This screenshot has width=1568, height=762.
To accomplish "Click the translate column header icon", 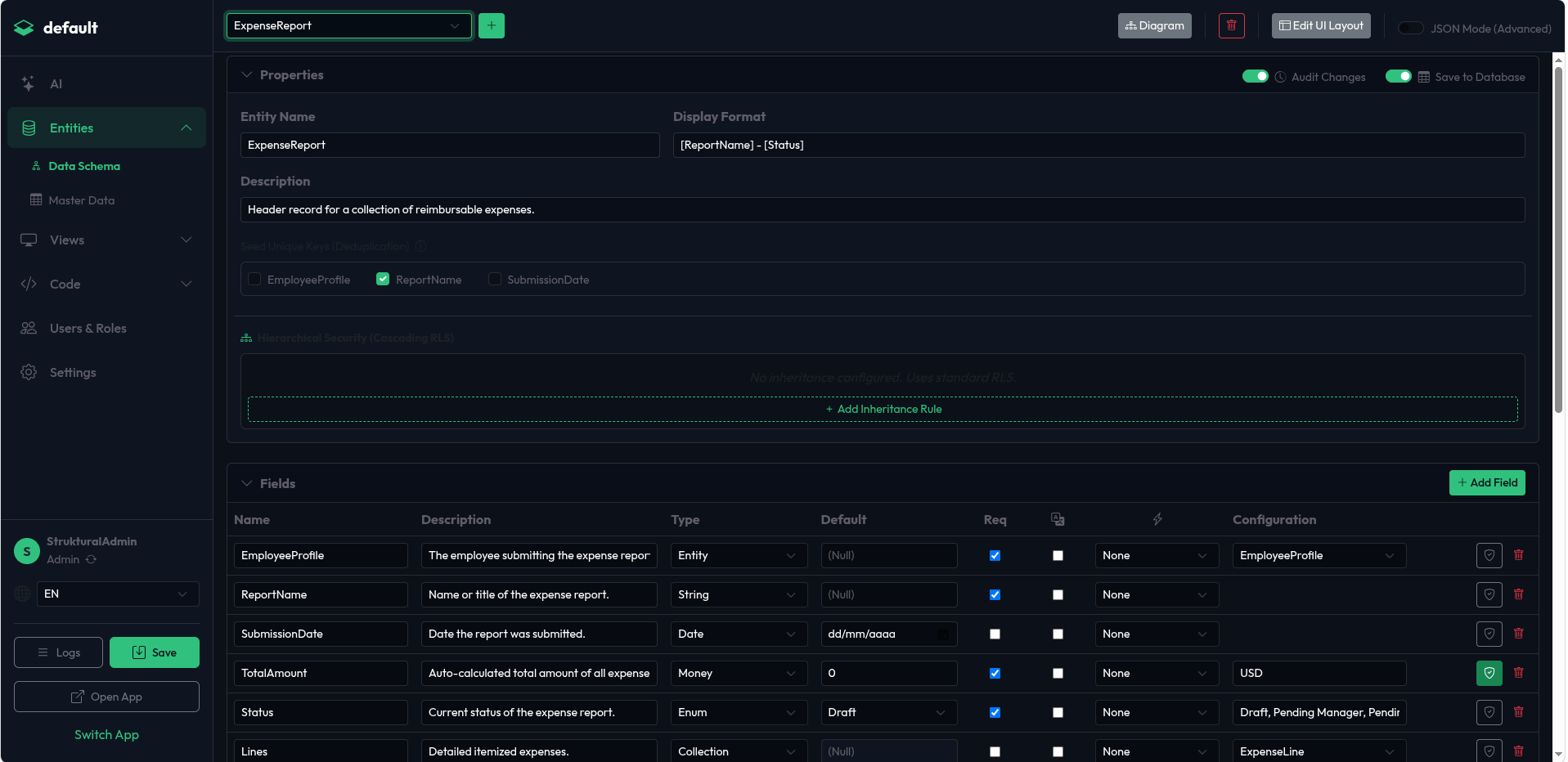I will pos(1058,519).
